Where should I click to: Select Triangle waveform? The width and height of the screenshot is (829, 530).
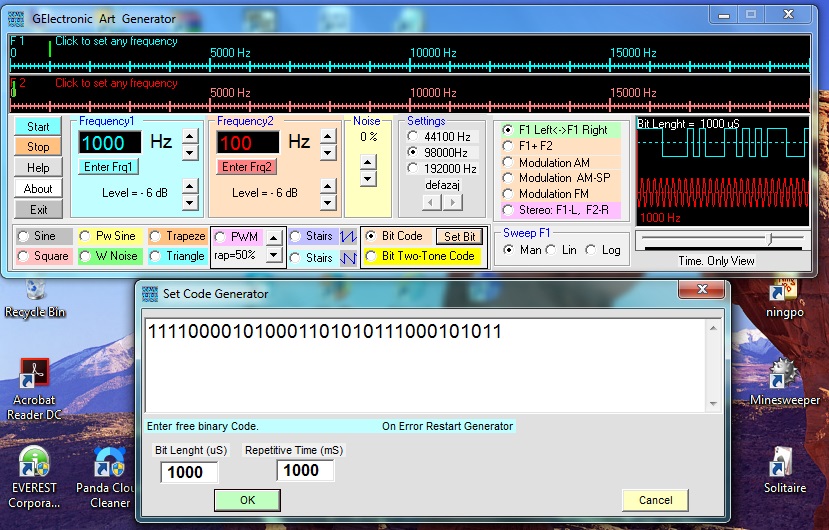177,256
